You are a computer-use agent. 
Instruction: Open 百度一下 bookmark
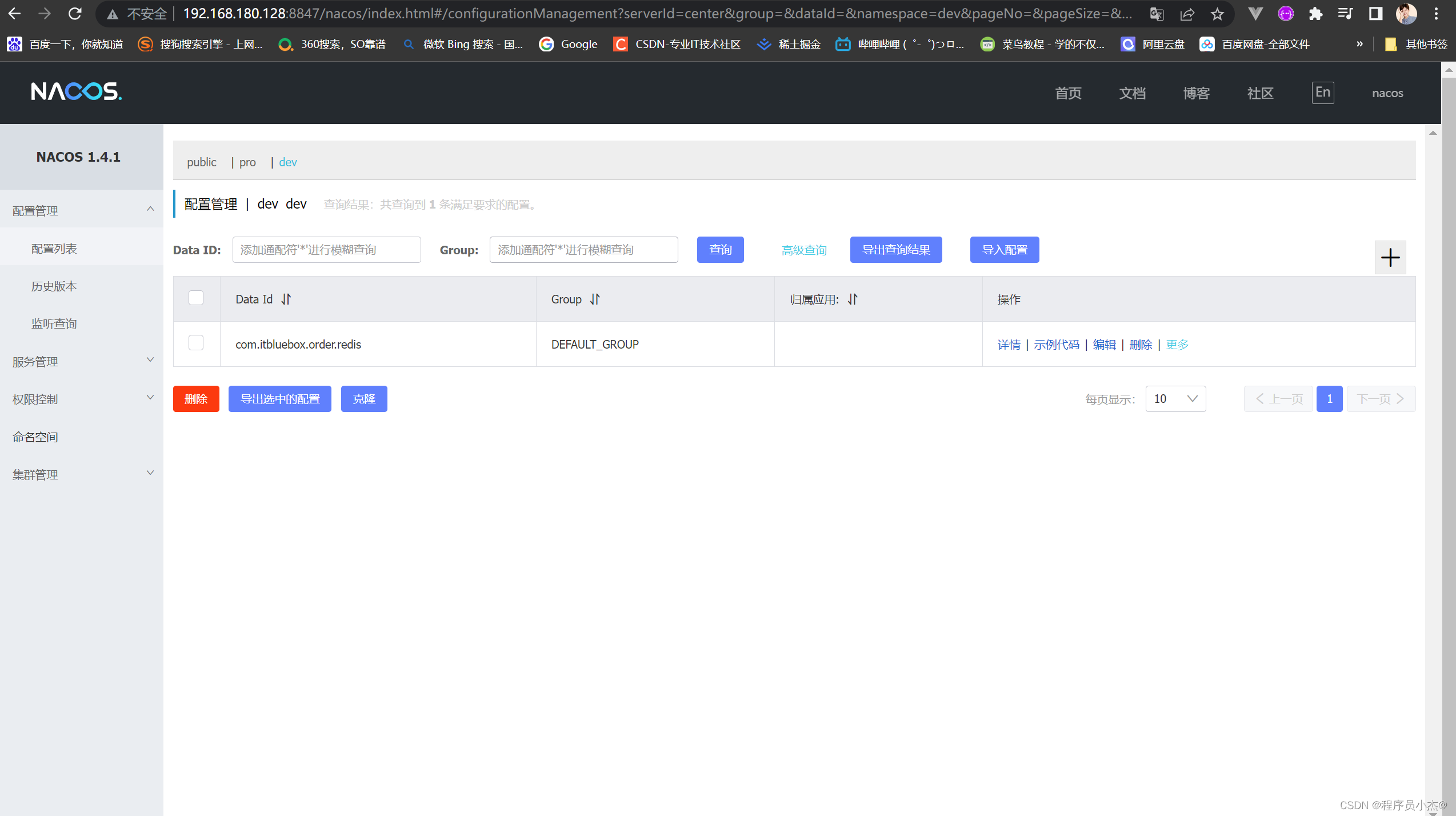65,44
